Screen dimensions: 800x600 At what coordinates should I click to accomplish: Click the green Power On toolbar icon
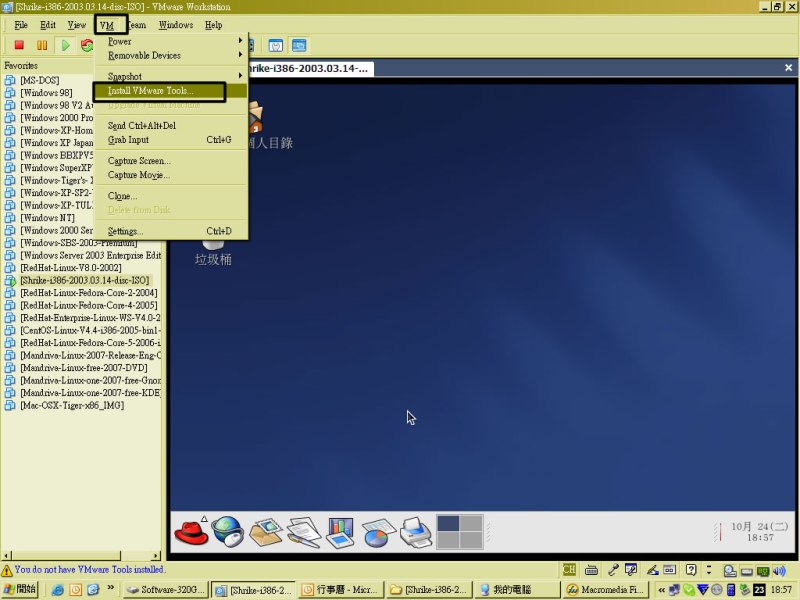point(65,45)
